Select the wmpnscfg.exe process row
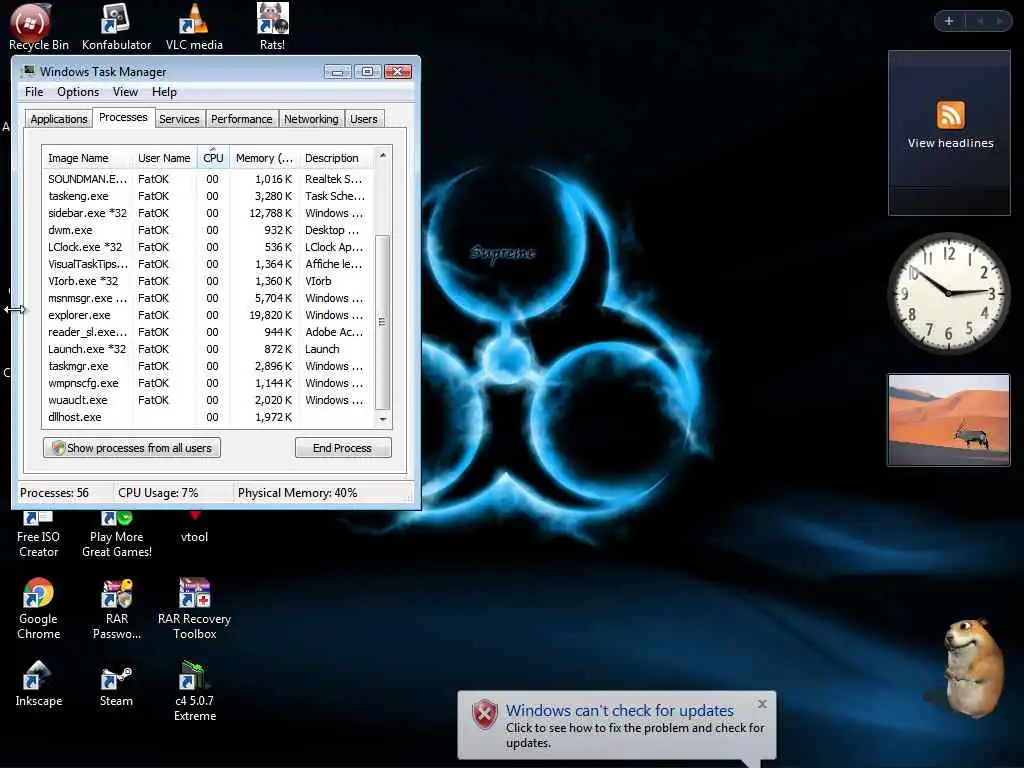 (x=208, y=383)
